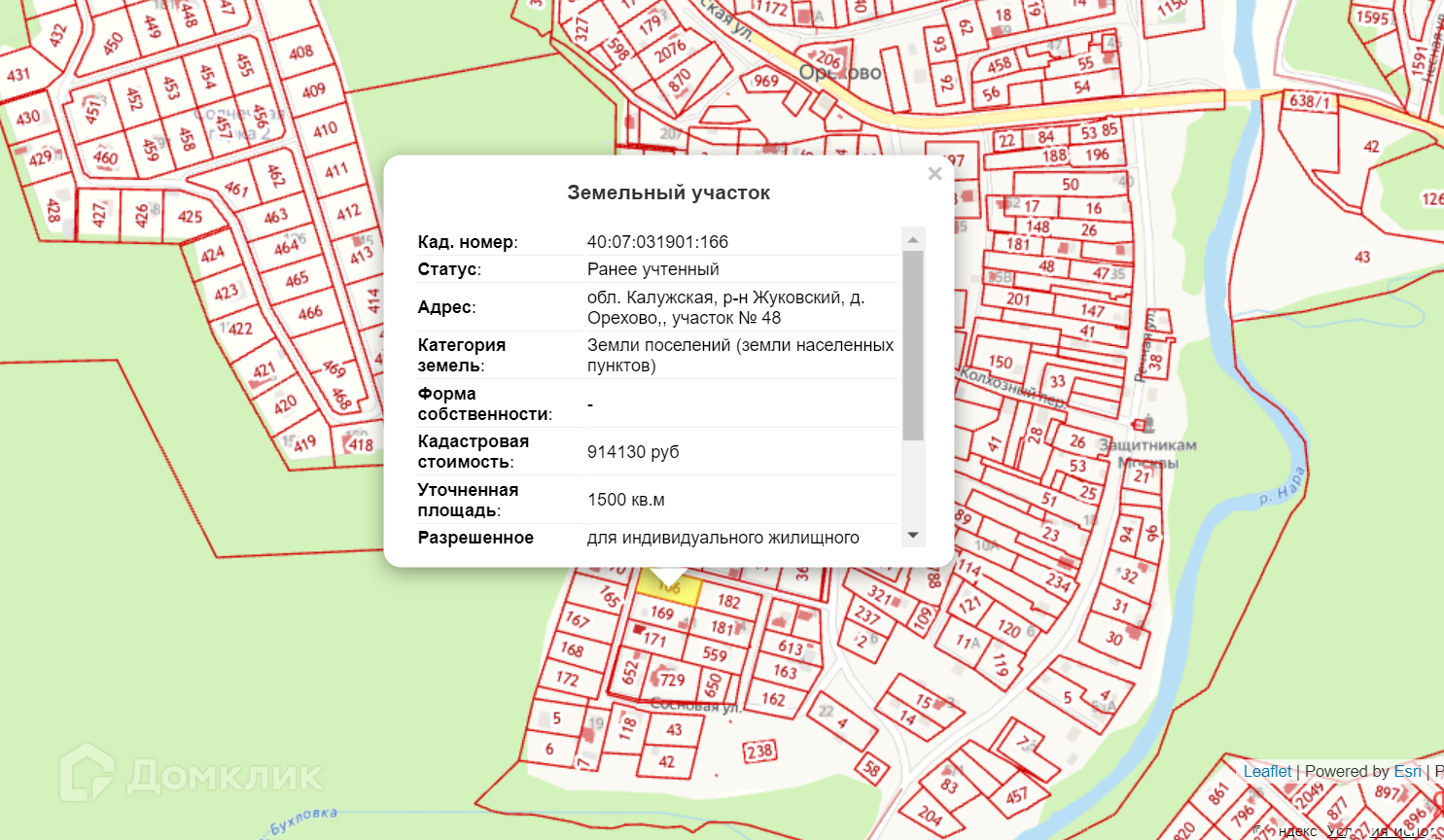Select parcel 150 on the map
Image resolution: width=1444 pixels, height=840 pixels.
pos(1001,362)
